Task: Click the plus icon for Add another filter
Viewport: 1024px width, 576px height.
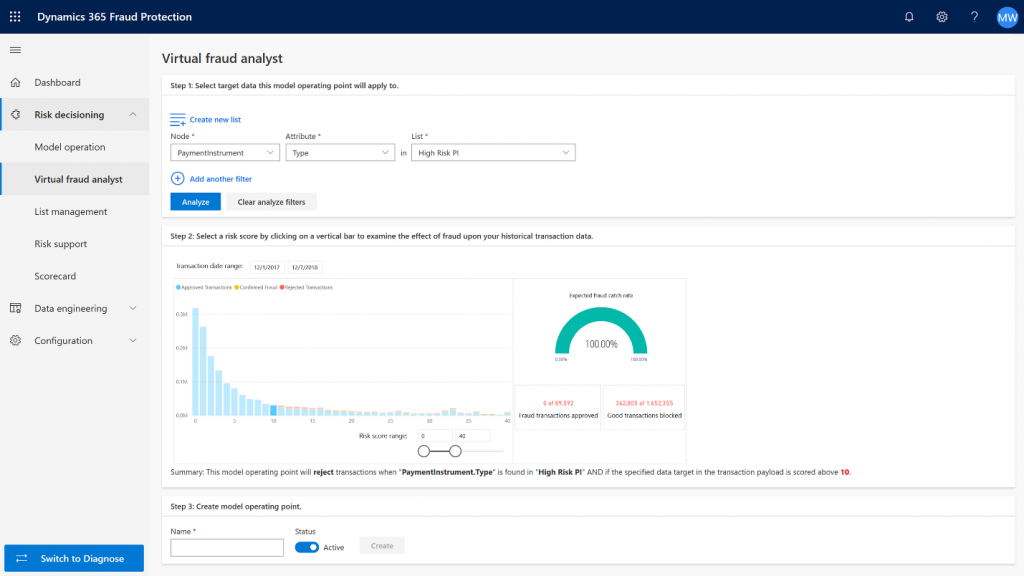Action: coord(178,179)
